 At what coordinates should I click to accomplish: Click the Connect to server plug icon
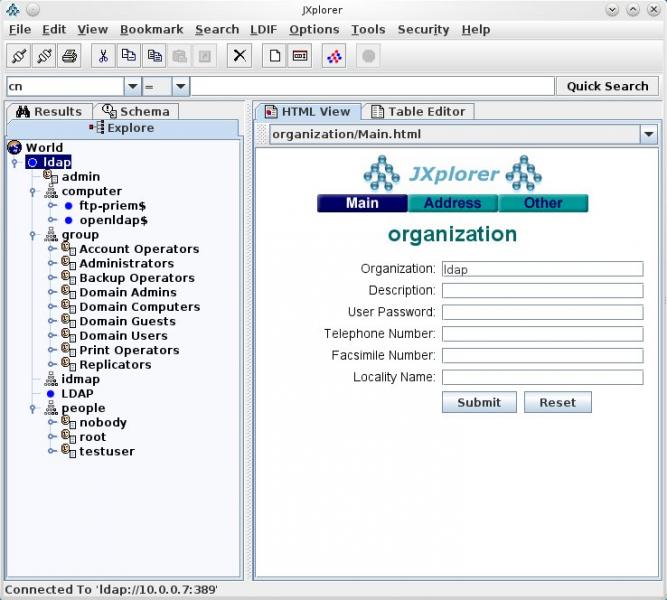(19, 56)
